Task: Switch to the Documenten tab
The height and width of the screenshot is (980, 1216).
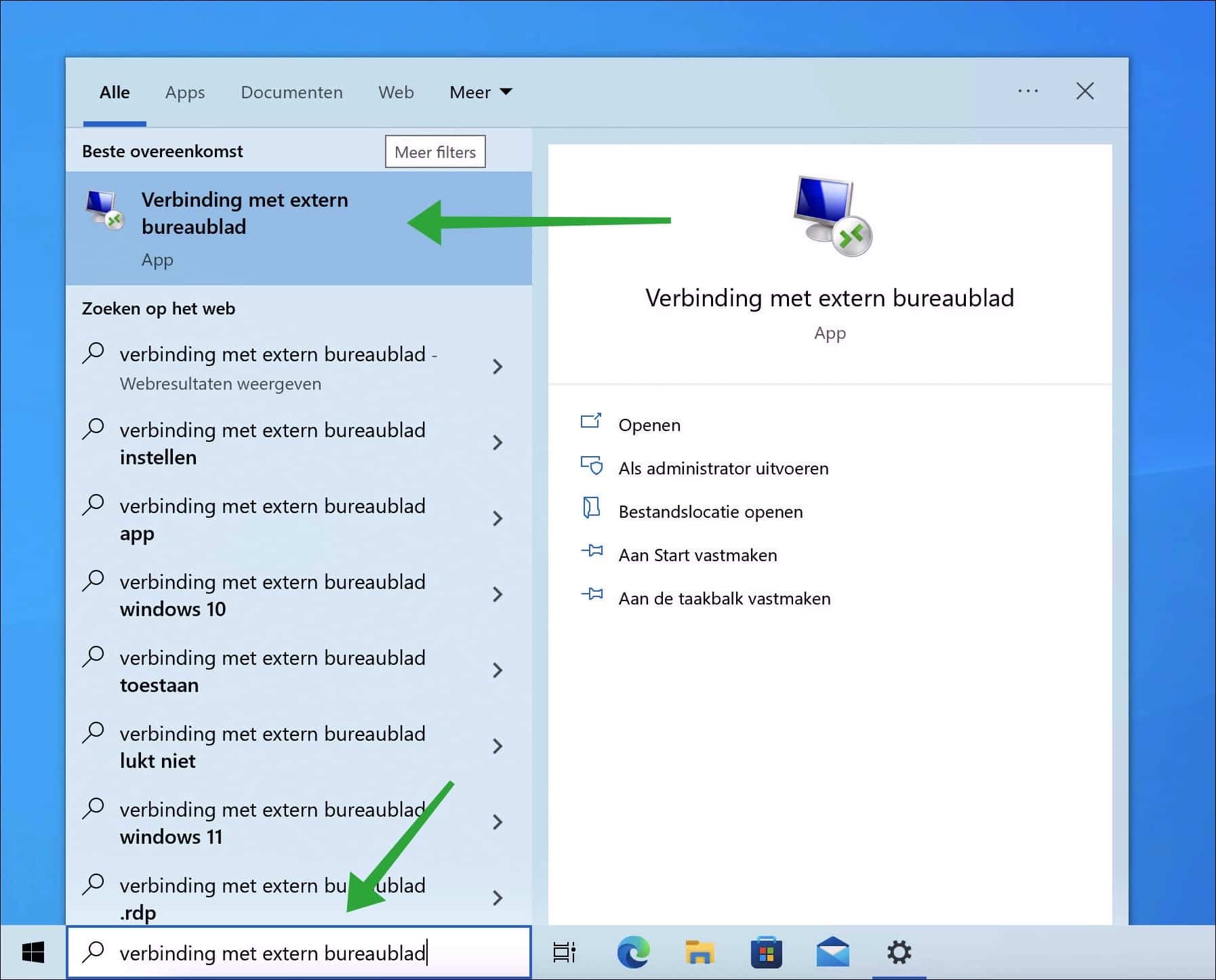Action: [x=291, y=92]
